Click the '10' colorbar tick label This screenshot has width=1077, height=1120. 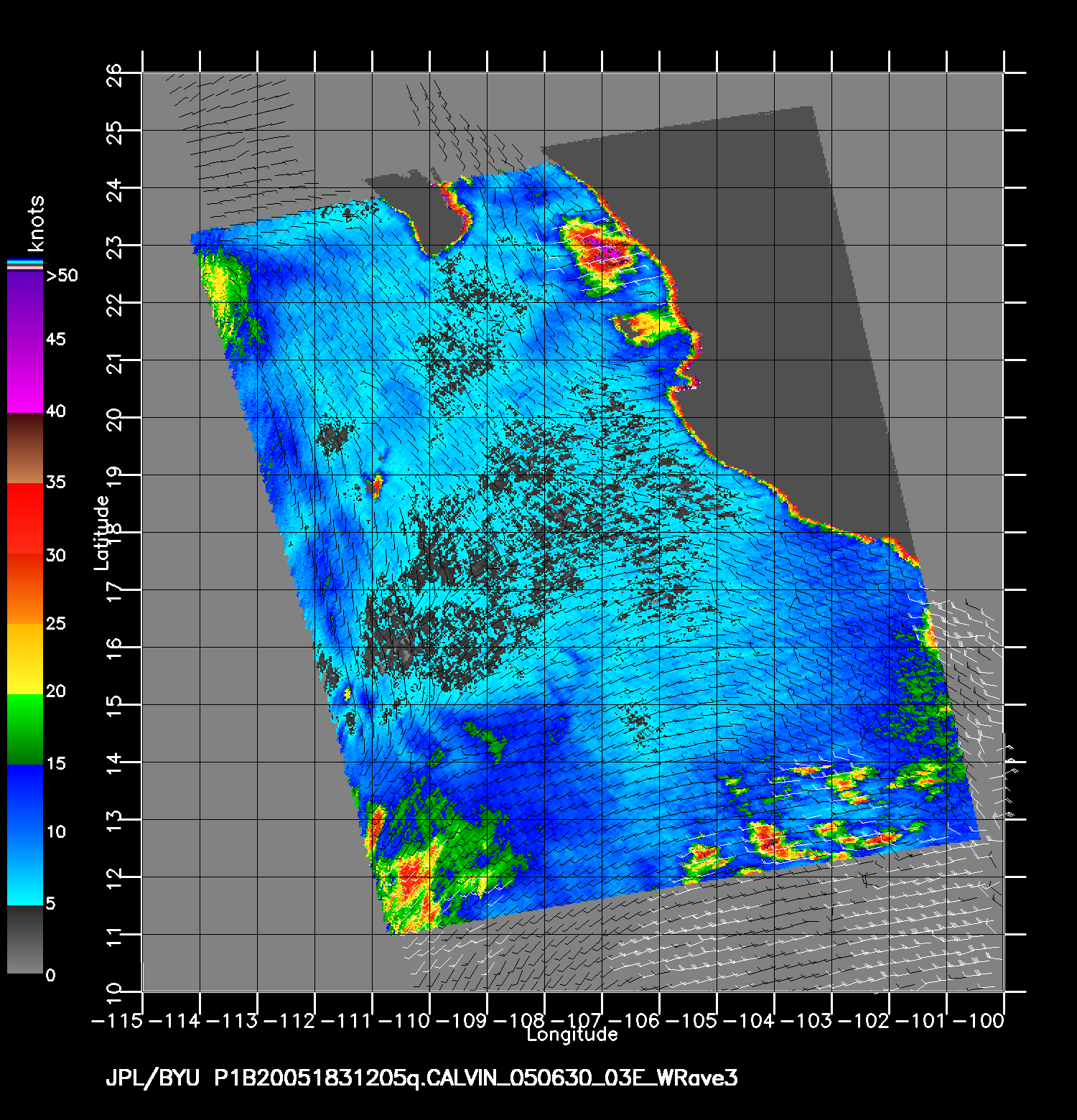(56, 831)
